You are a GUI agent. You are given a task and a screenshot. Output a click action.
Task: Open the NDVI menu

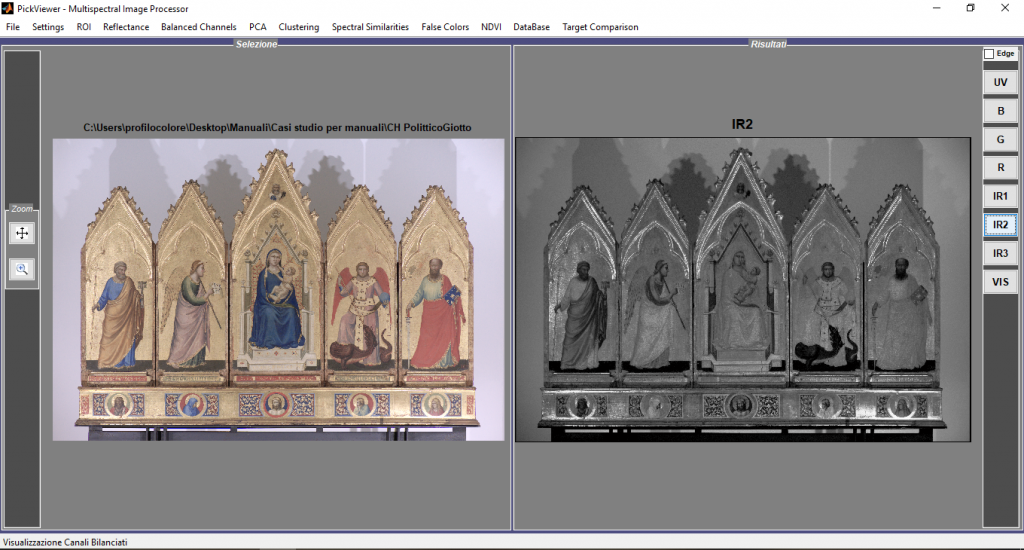pyautogui.click(x=491, y=27)
